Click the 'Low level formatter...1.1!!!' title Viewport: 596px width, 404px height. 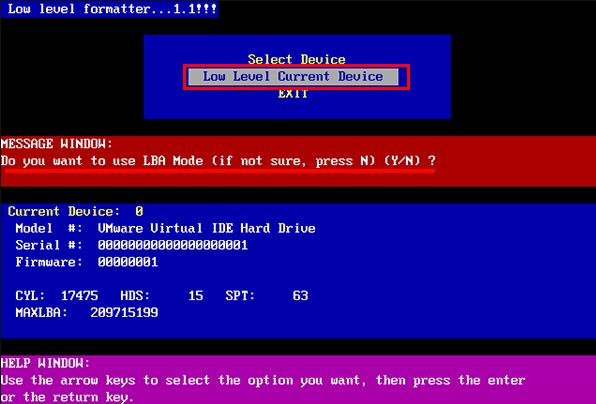tap(112, 9)
